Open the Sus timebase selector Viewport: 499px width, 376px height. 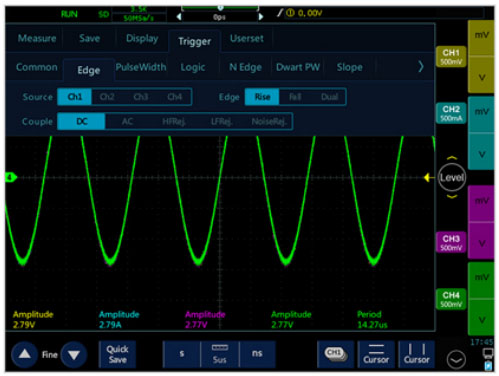pyautogui.click(x=220, y=354)
